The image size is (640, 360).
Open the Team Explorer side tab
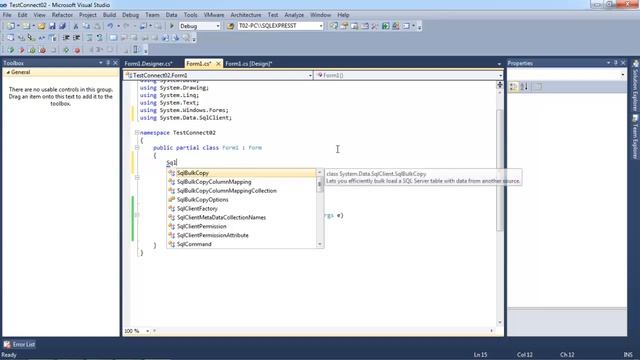635,137
